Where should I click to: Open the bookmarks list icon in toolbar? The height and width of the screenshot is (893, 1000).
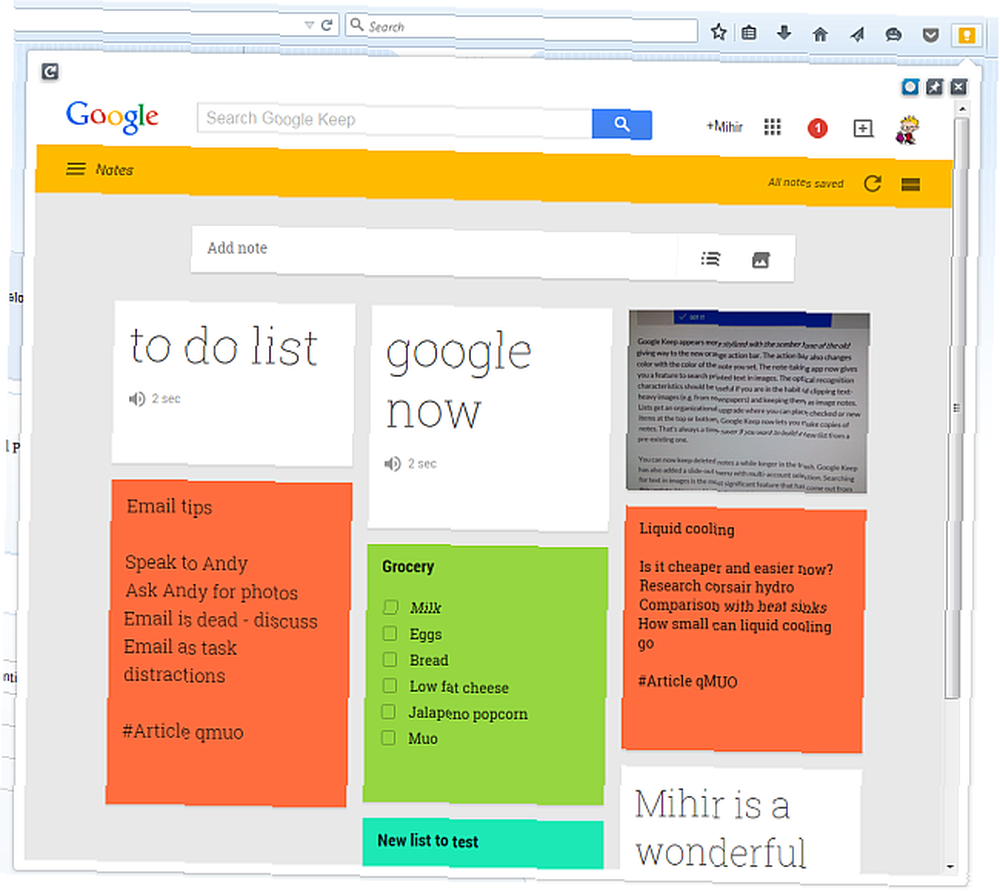click(749, 33)
